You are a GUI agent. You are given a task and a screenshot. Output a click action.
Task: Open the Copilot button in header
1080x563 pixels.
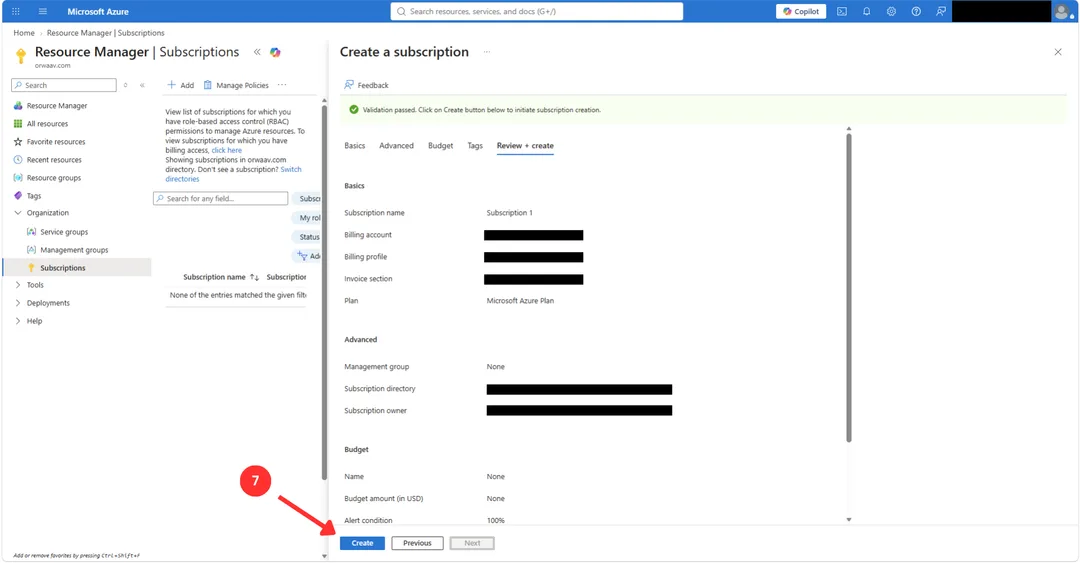pyautogui.click(x=801, y=11)
